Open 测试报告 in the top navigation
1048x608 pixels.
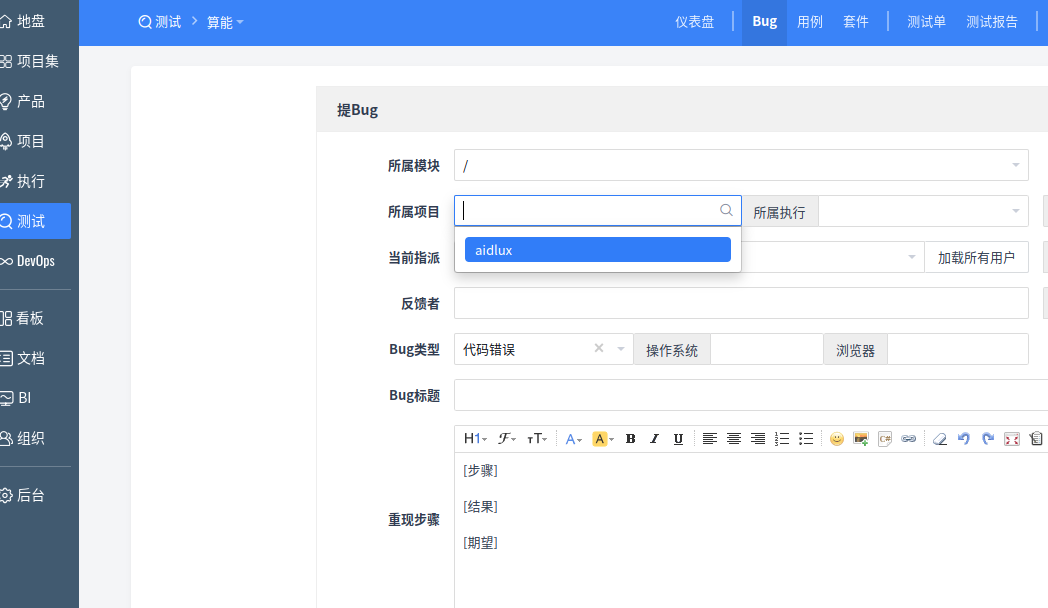[x=992, y=22]
